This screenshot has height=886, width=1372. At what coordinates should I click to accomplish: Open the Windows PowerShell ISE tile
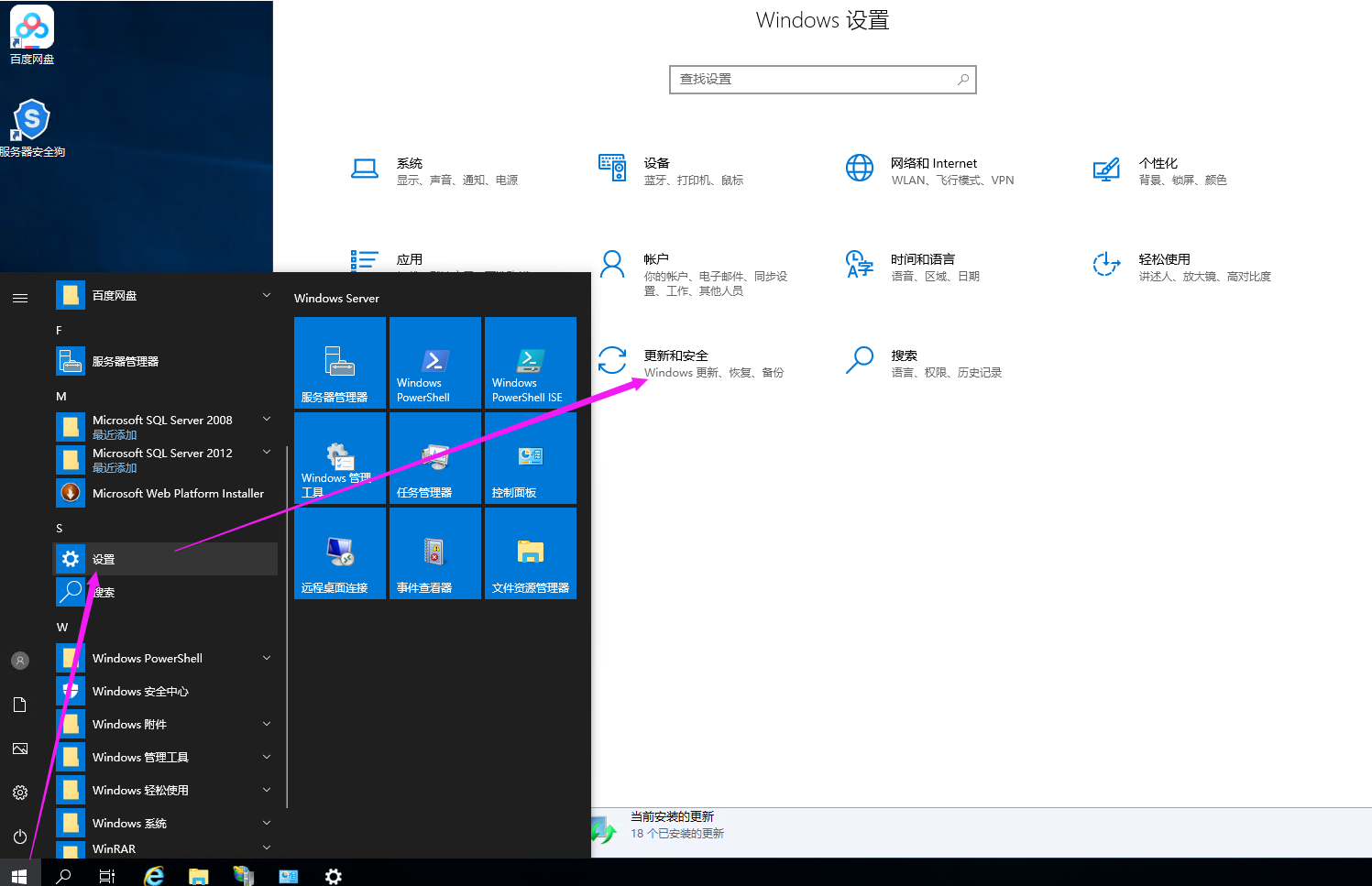(x=530, y=363)
